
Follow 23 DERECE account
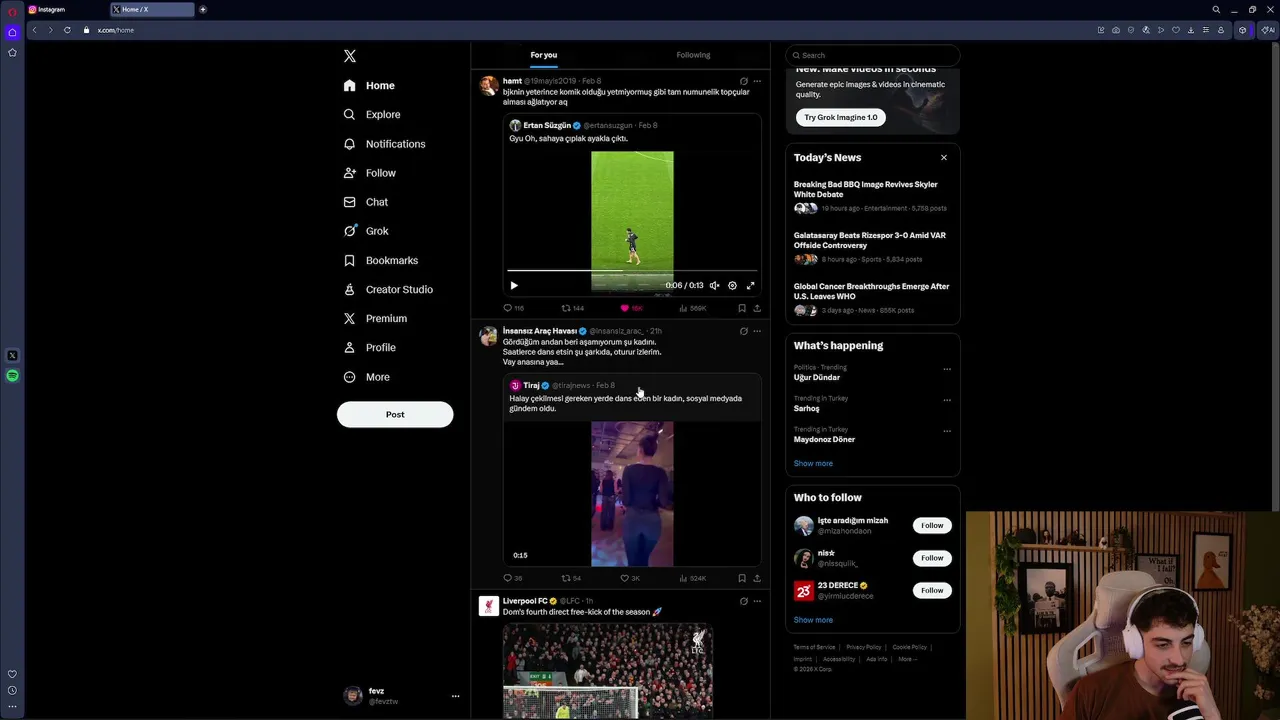pos(932,590)
